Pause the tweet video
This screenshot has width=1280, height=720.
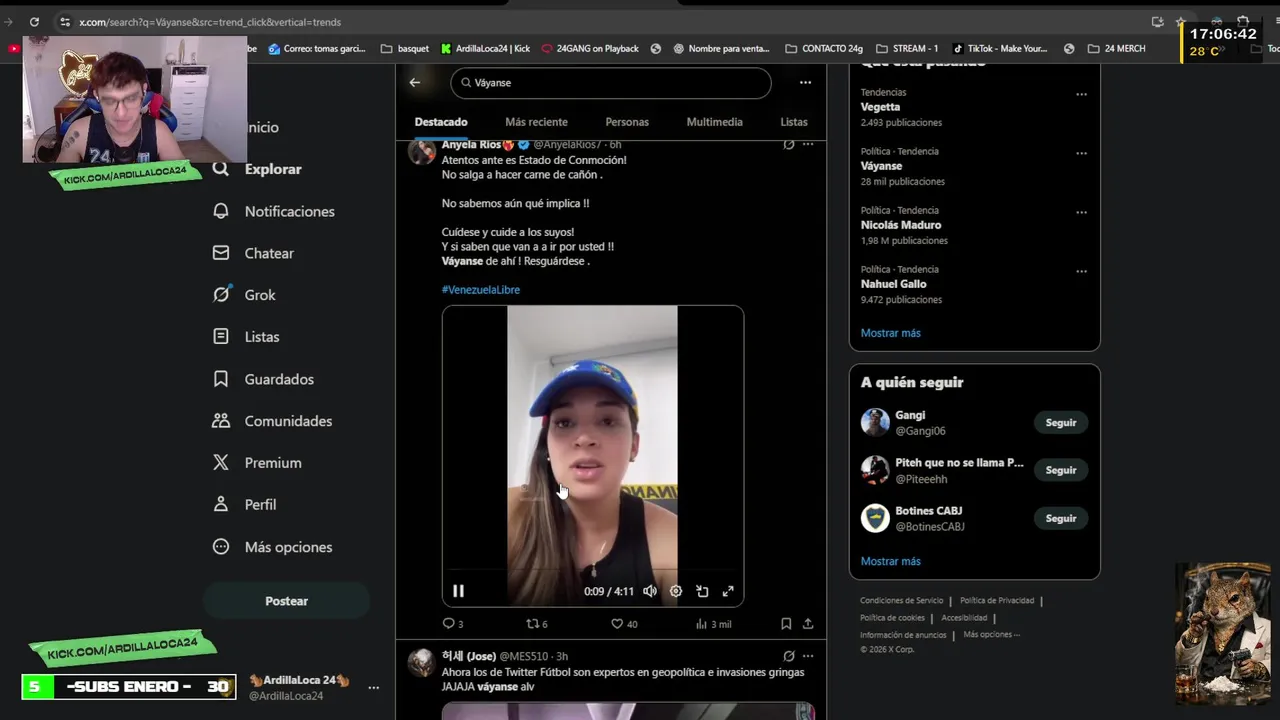458,591
